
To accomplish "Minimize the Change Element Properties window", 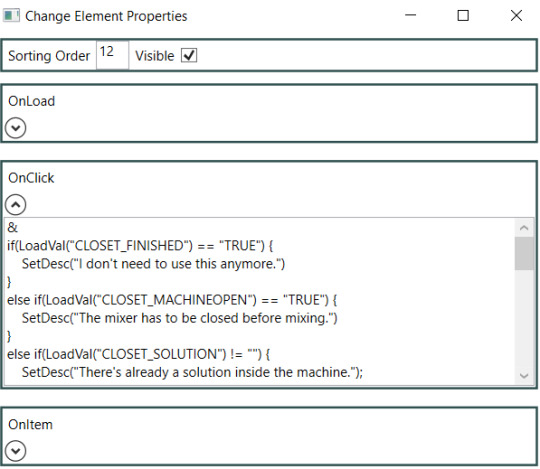I will pos(410,15).
